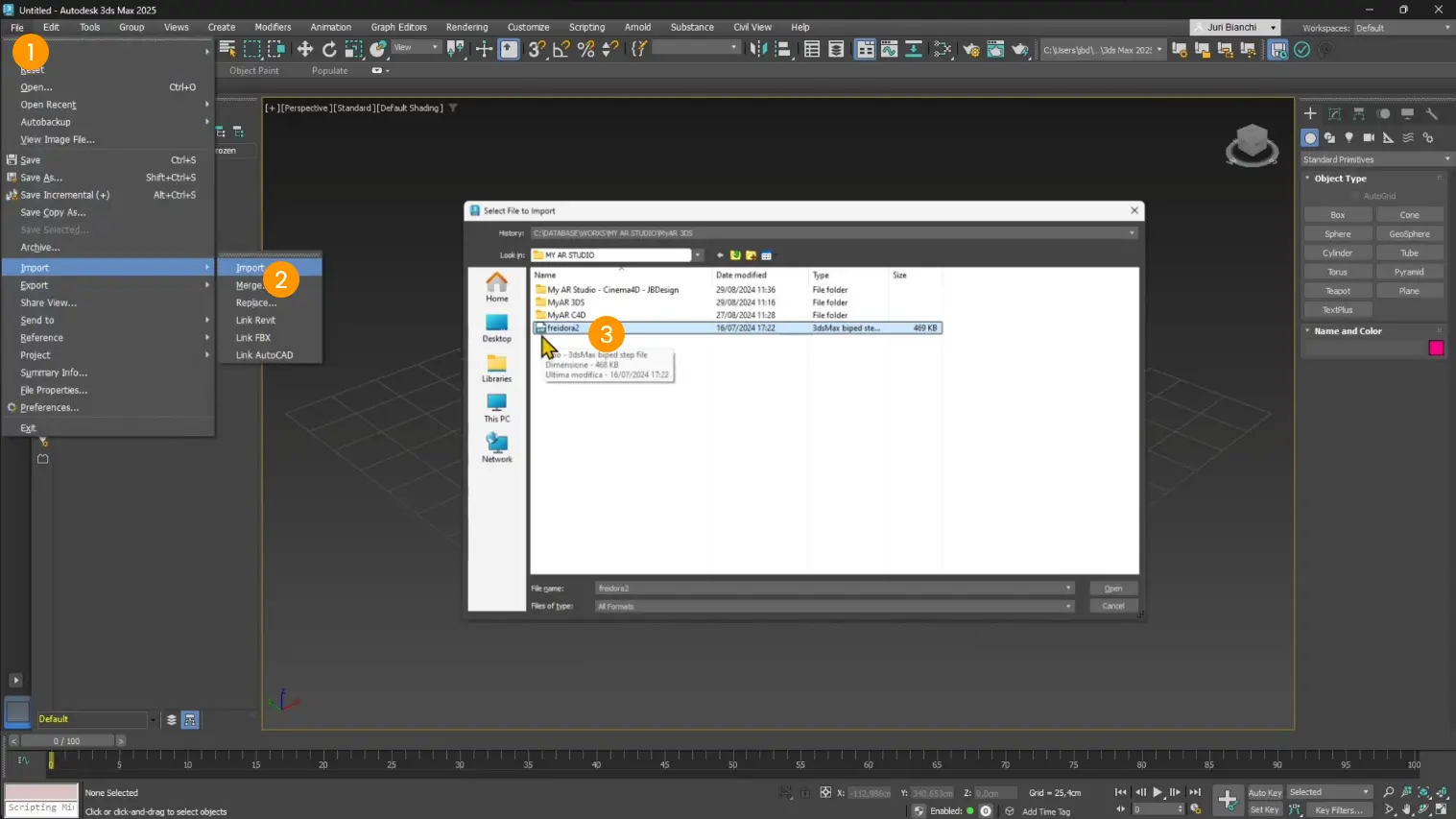
Task: Click Cancel button in import dialog
Action: coord(1113,606)
